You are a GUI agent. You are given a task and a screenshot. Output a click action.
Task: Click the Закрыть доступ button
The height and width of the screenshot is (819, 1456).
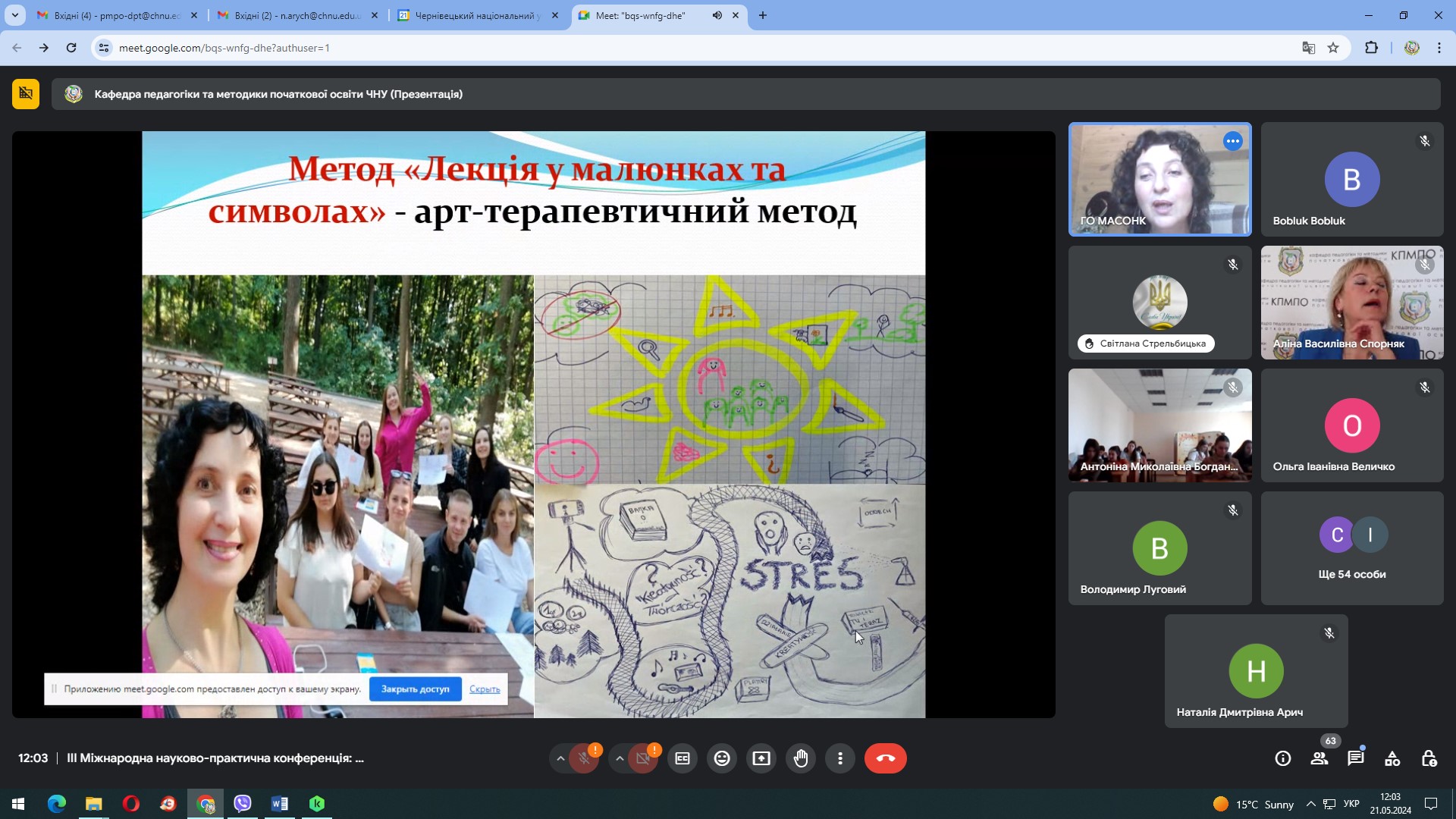pyautogui.click(x=415, y=689)
